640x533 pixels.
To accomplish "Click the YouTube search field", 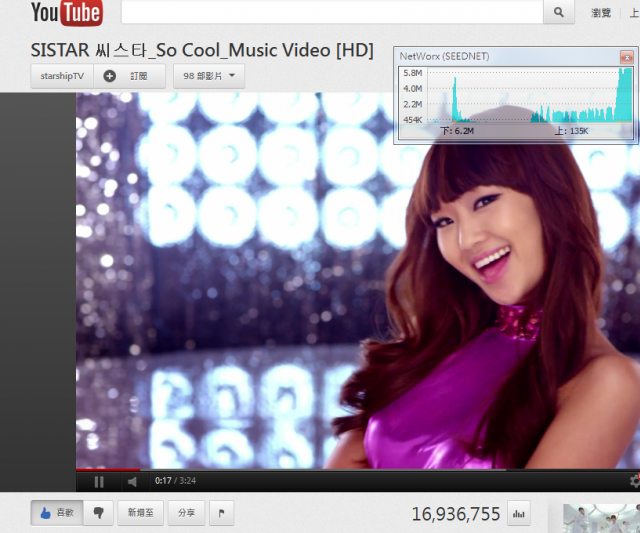I will click(x=332, y=11).
